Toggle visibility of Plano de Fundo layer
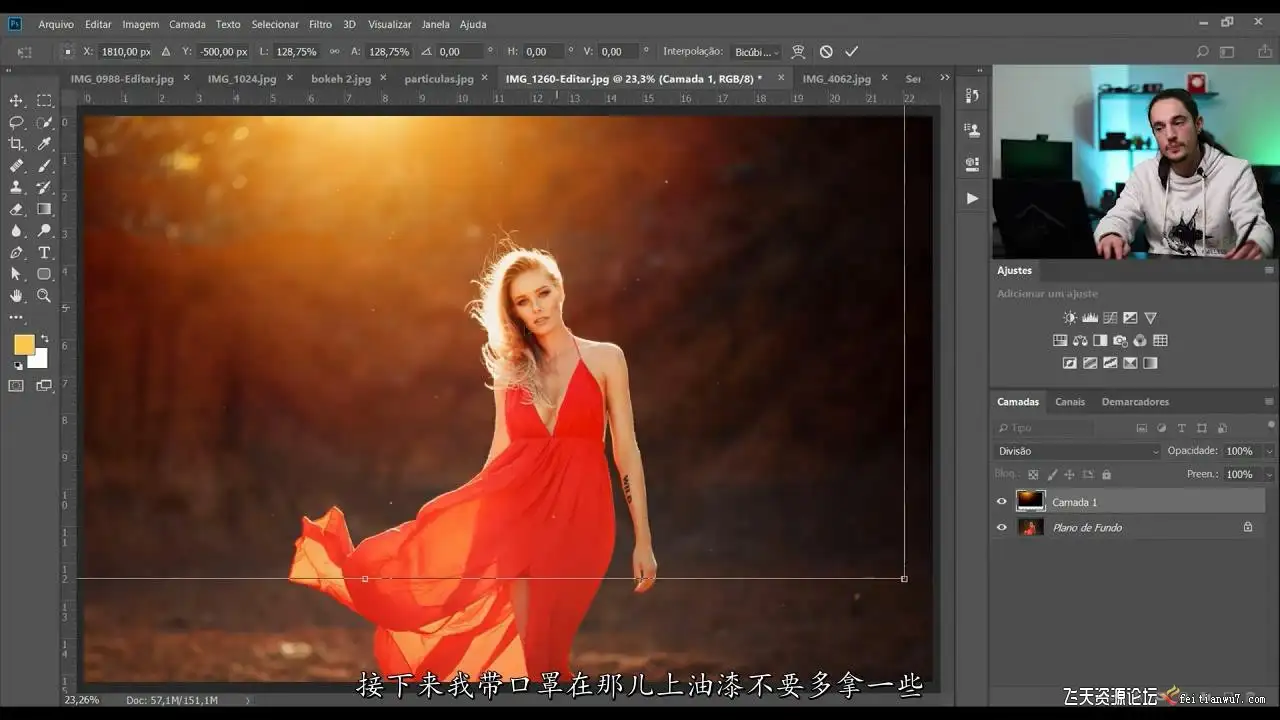This screenshot has height=720, width=1280. [x=1001, y=527]
